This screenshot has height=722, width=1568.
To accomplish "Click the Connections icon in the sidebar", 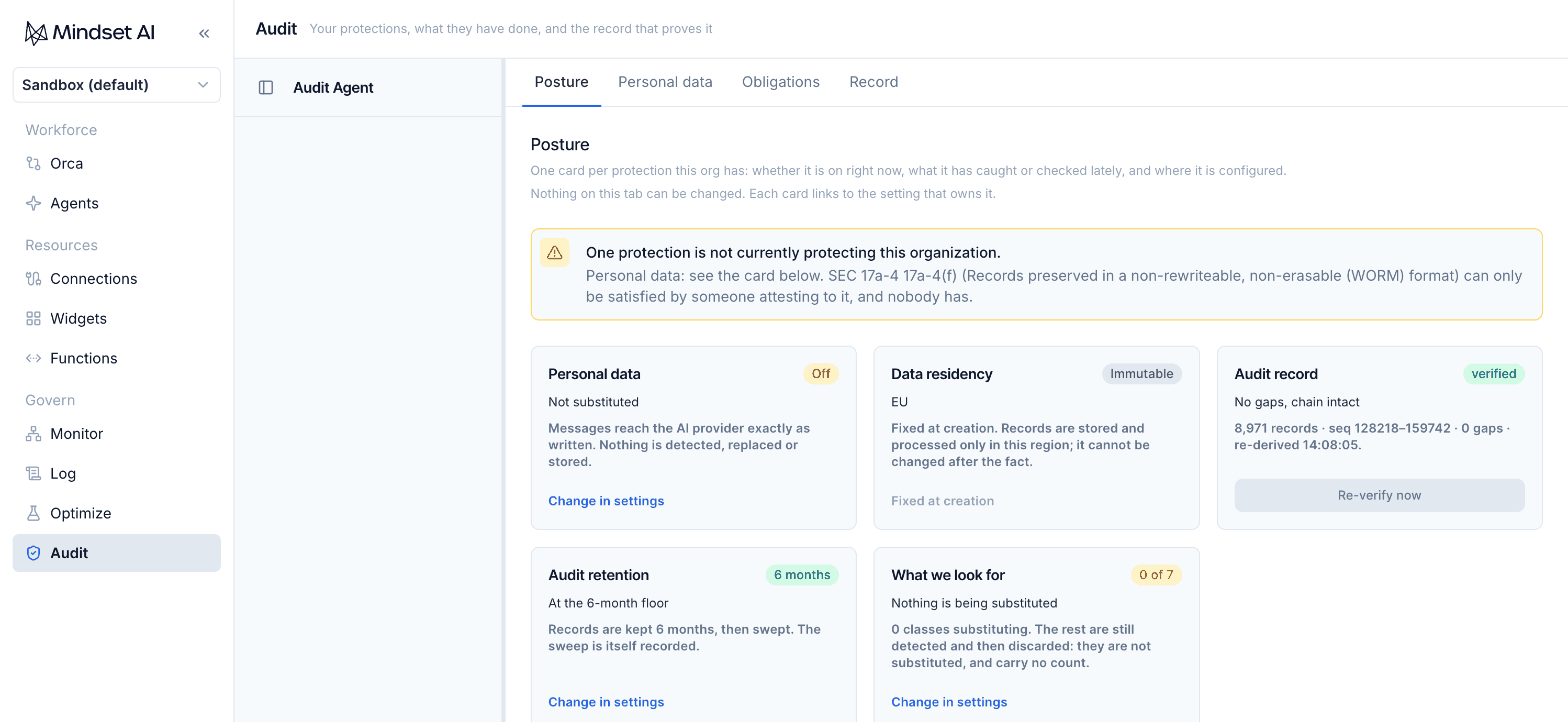I will pyautogui.click(x=33, y=279).
